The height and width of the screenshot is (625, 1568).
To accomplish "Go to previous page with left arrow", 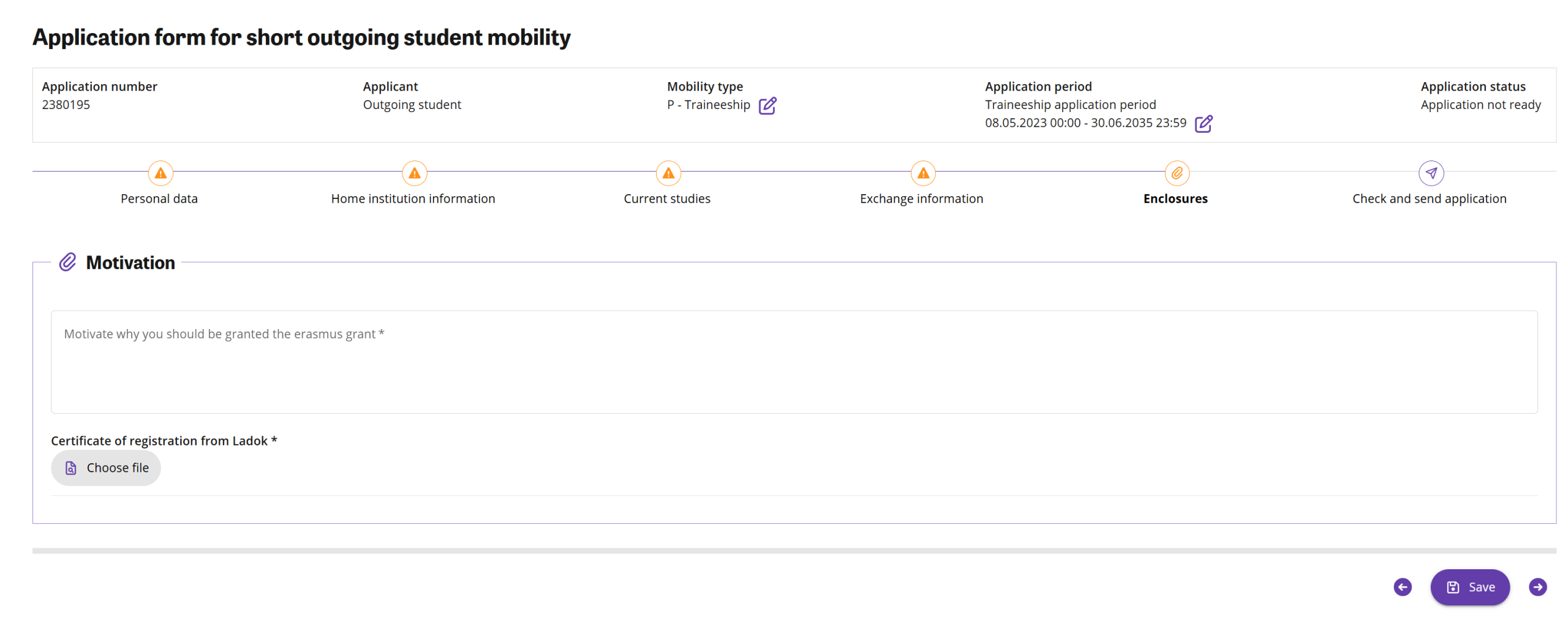I will 1402,586.
